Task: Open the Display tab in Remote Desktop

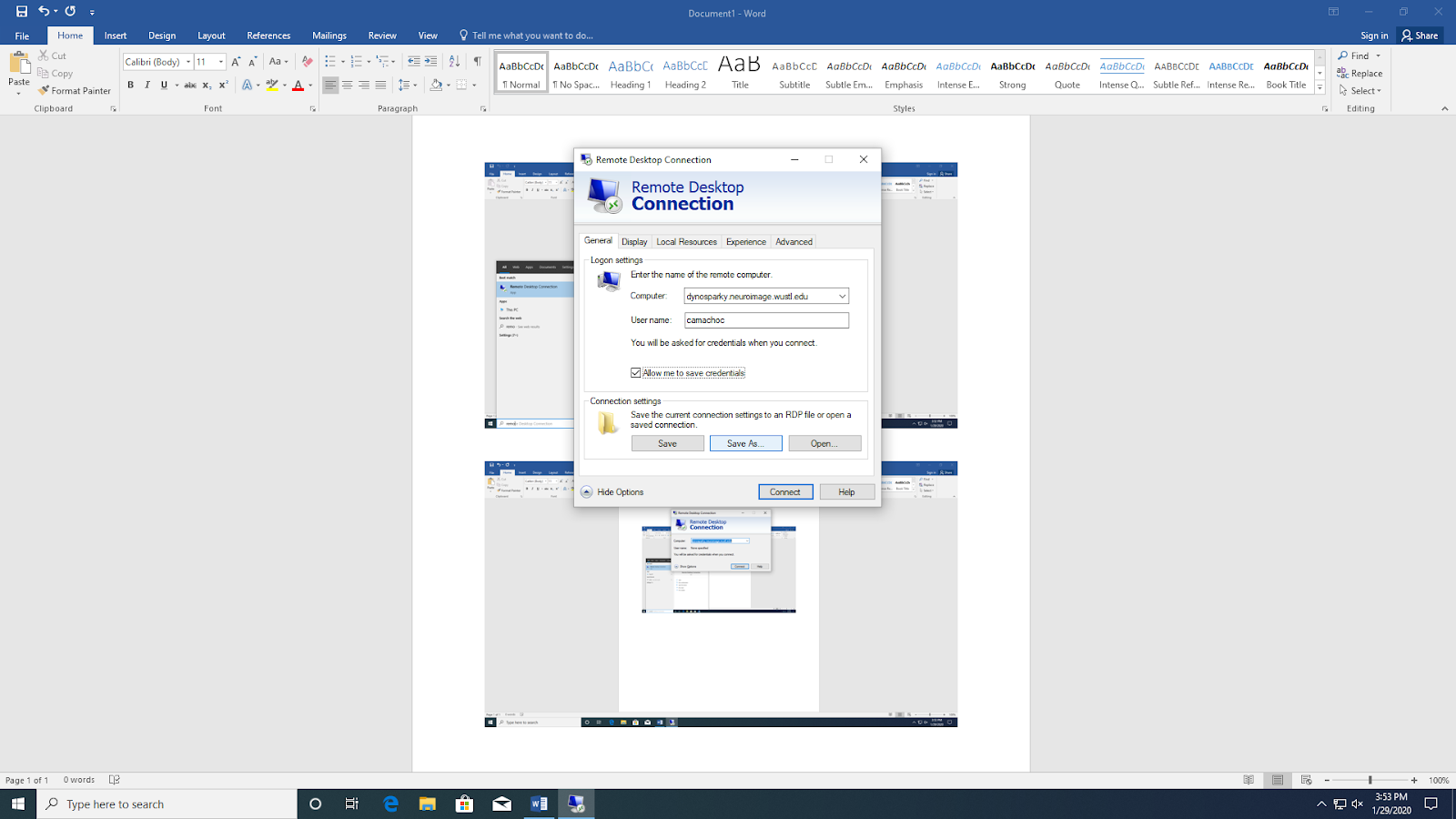Action: [x=634, y=242]
